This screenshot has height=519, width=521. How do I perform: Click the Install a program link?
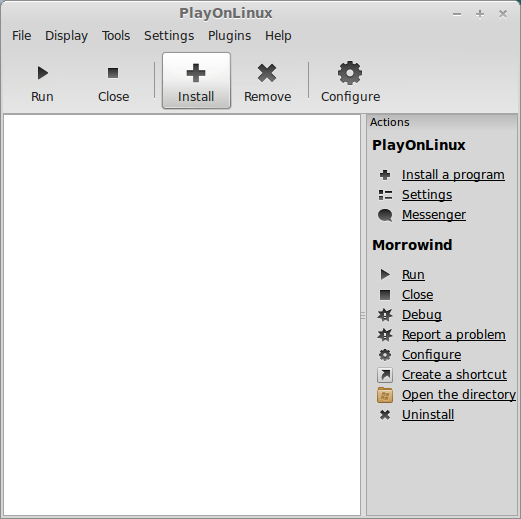(x=453, y=175)
